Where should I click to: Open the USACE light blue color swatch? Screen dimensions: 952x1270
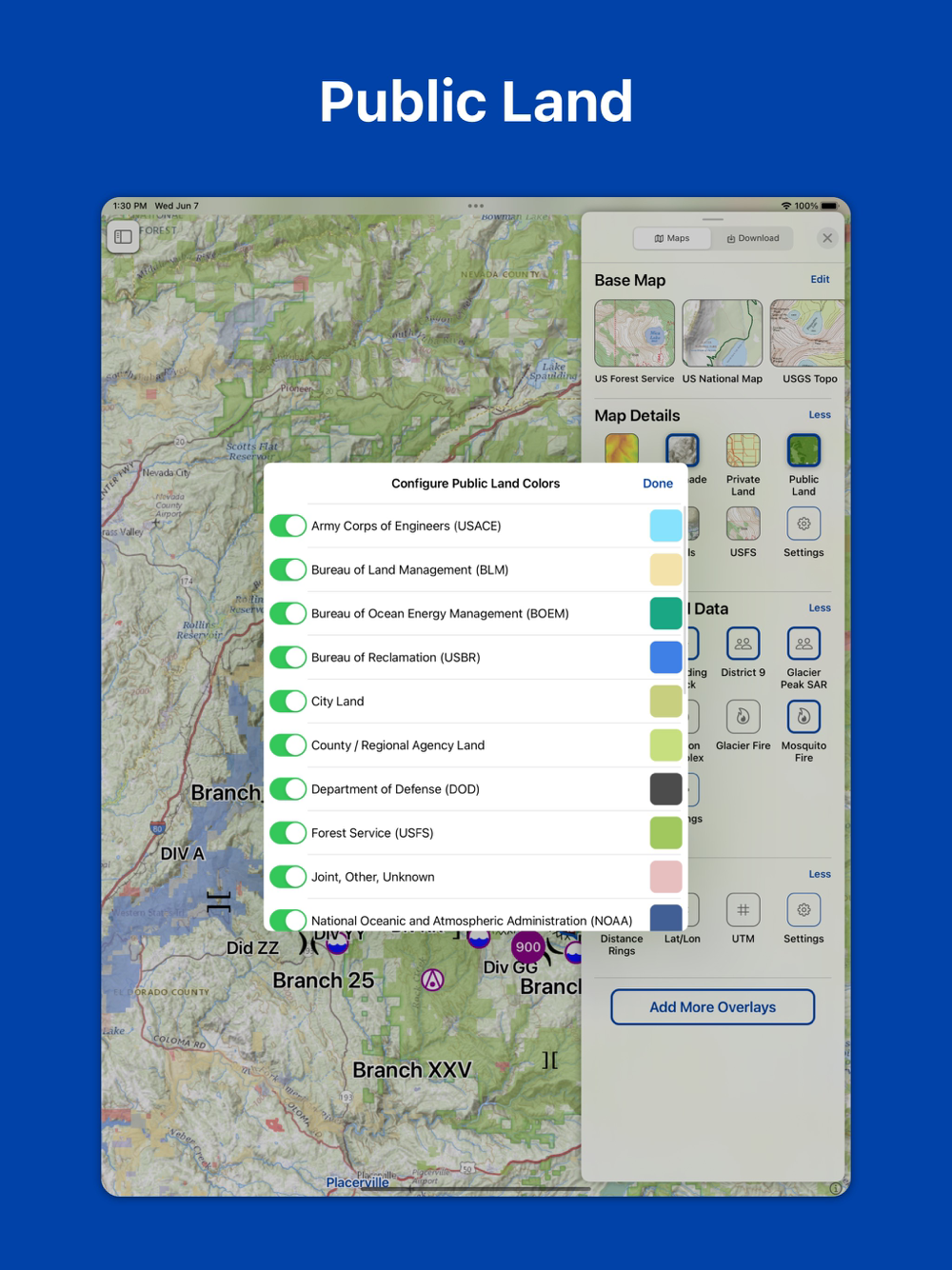[666, 526]
